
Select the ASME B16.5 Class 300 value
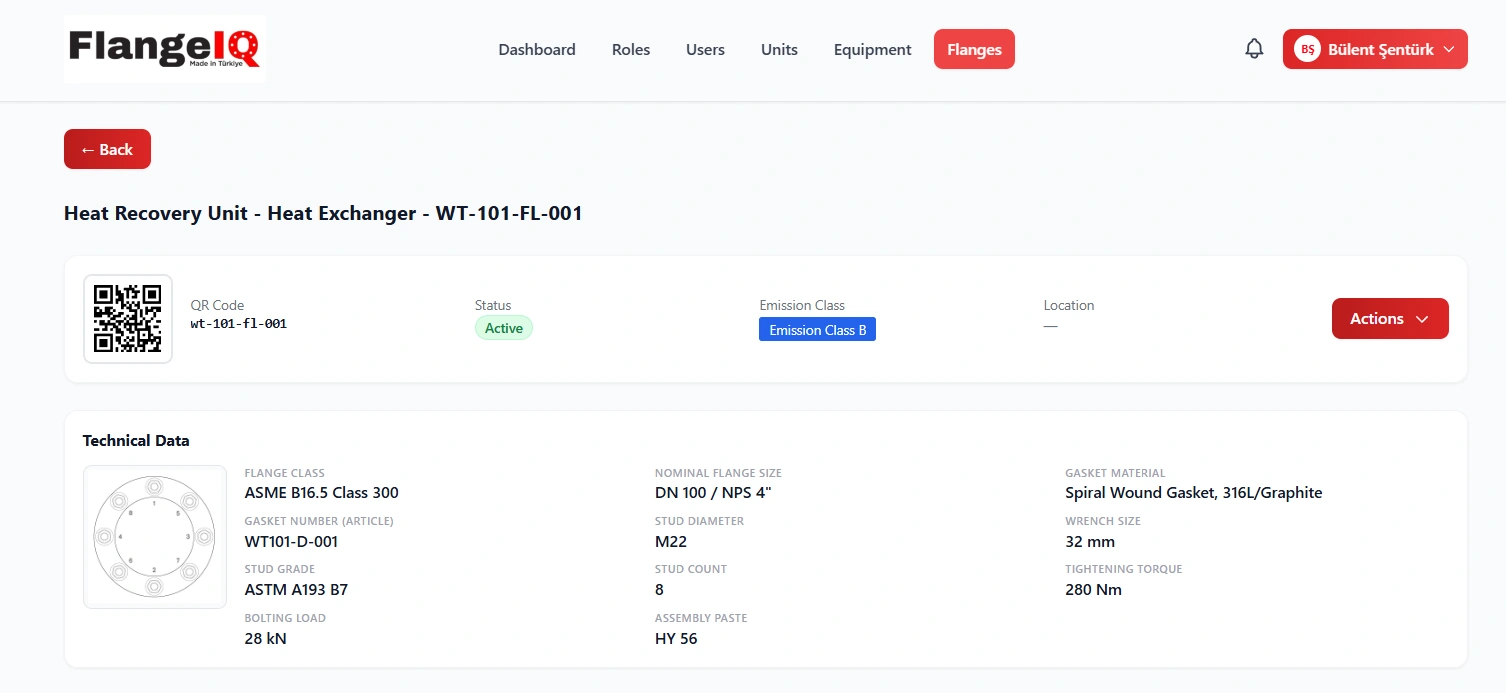(322, 492)
